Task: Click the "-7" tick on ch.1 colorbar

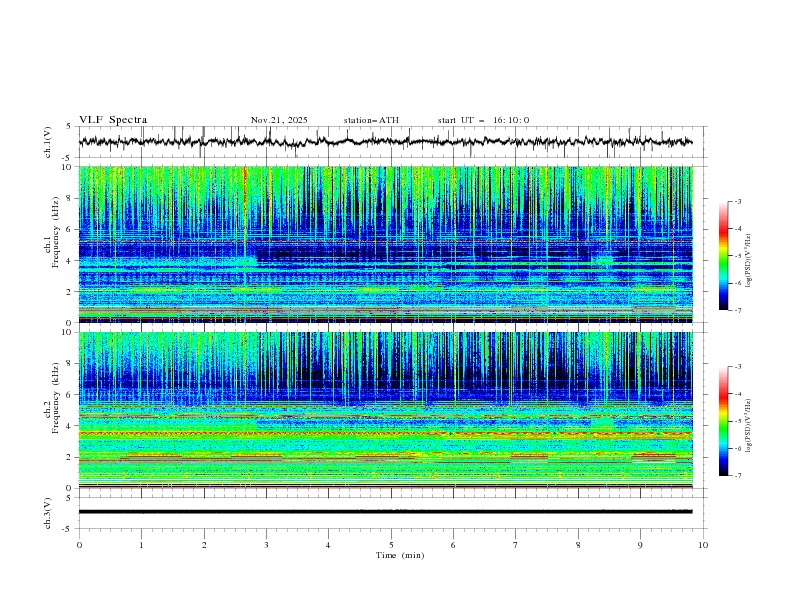Action: pyautogui.click(x=738, y=310)
